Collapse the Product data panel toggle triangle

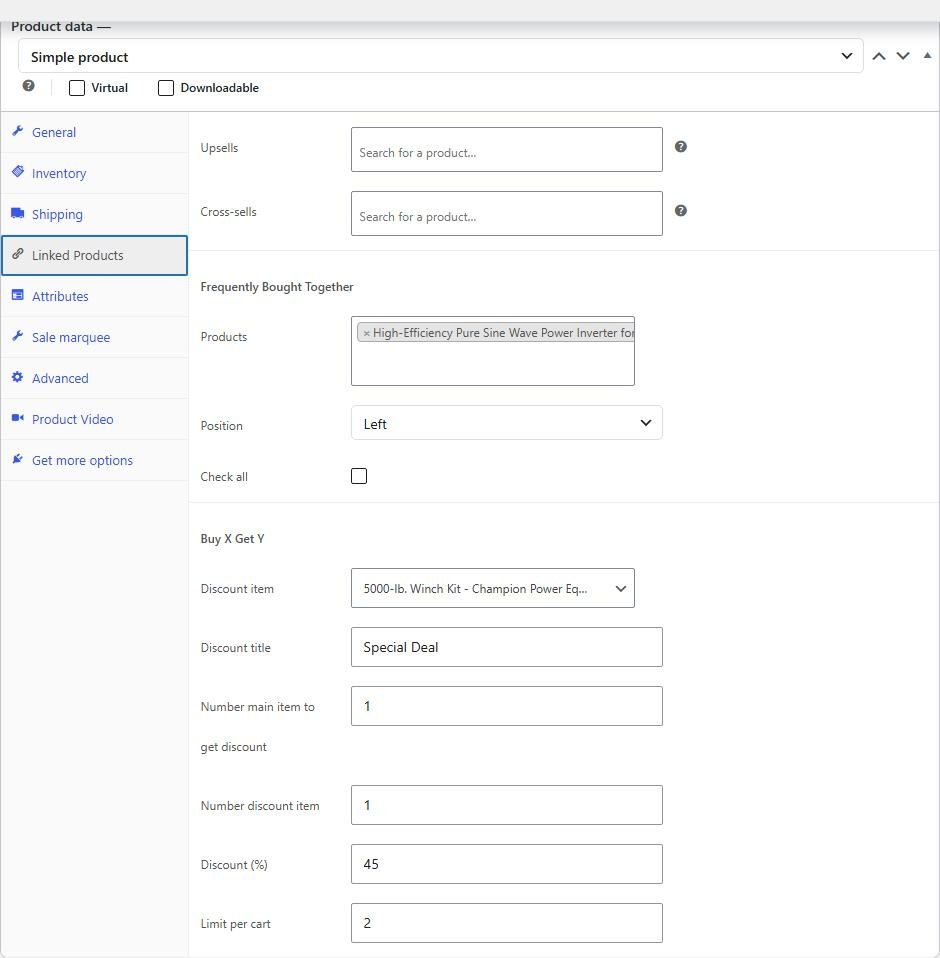pyautogui.click(x=927, y=56)
